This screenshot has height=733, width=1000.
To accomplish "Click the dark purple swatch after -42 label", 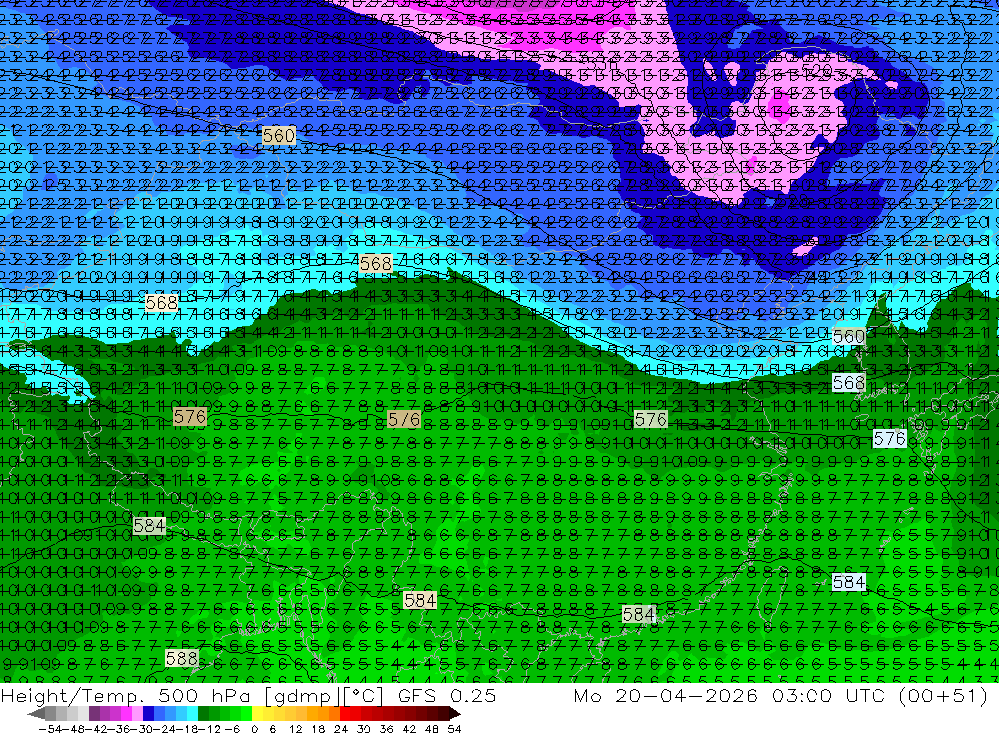I will pos(94,713).
